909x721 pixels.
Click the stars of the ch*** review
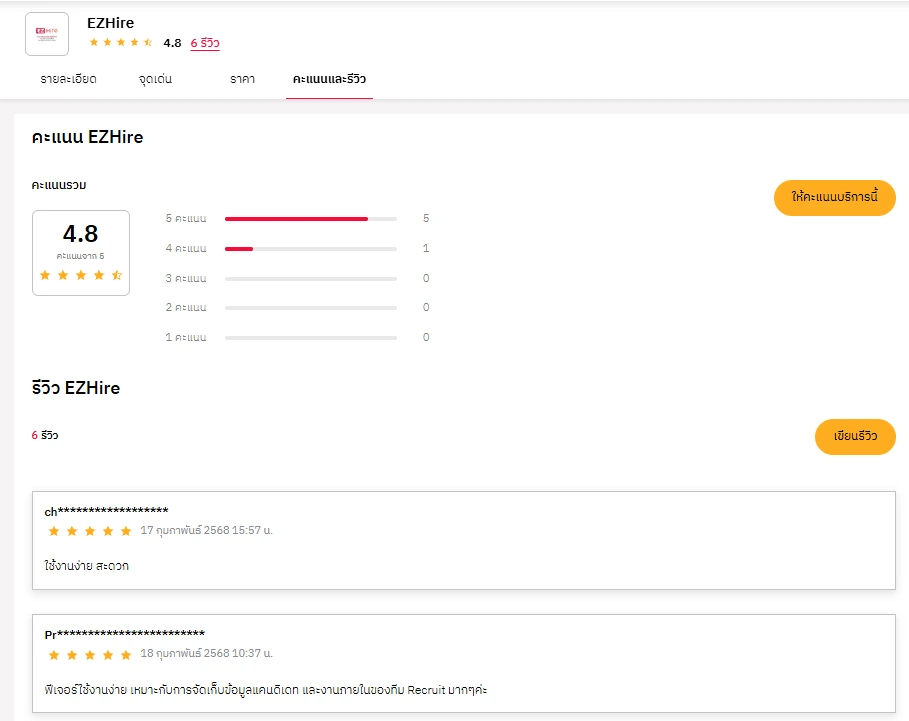90,531
